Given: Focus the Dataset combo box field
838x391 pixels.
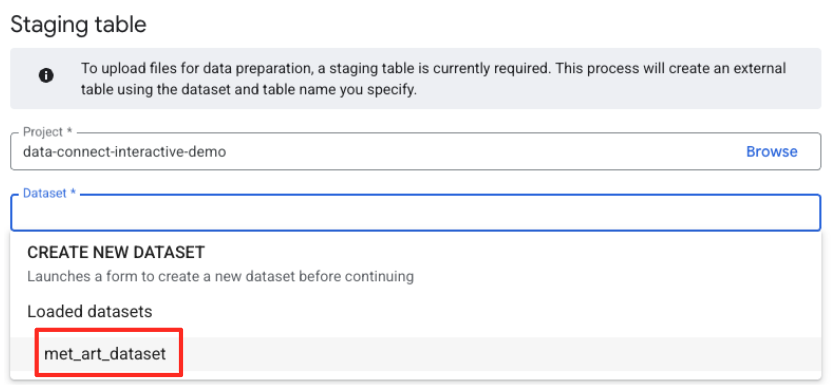Looking at the screenshot, I should point(415,213).
